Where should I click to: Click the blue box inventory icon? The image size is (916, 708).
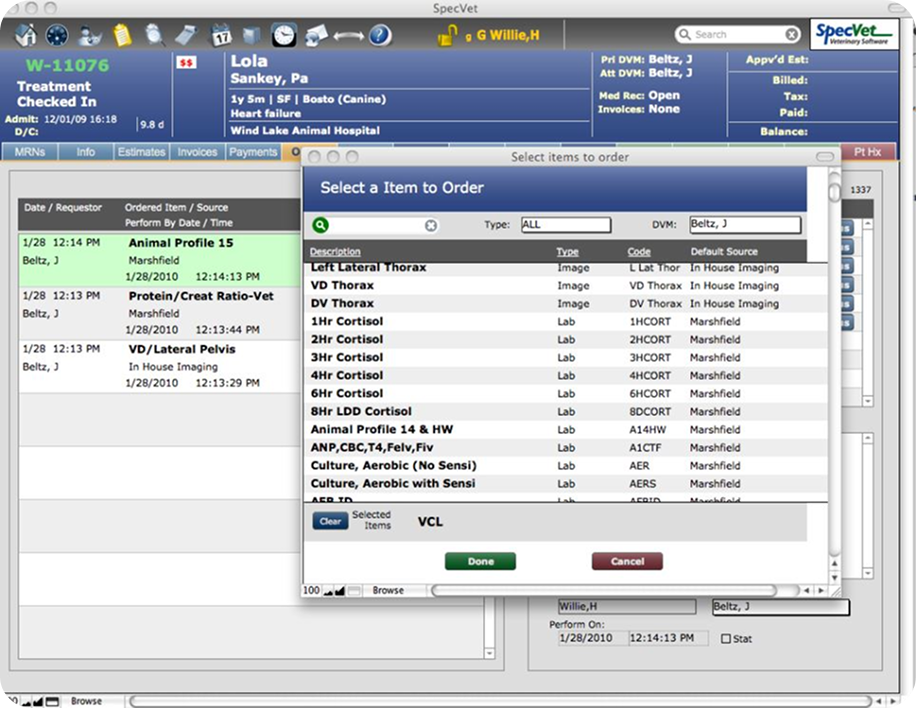[252, 36]
